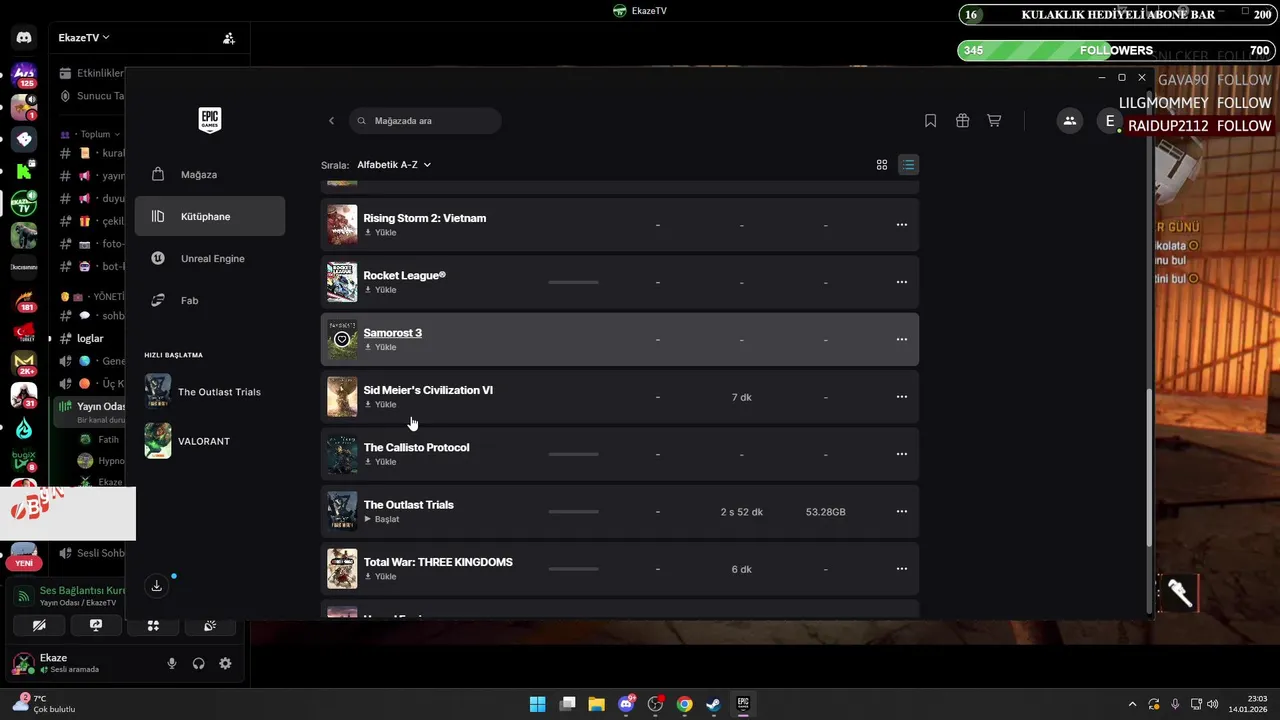Click Discord invite people icon

click(229, 38)
